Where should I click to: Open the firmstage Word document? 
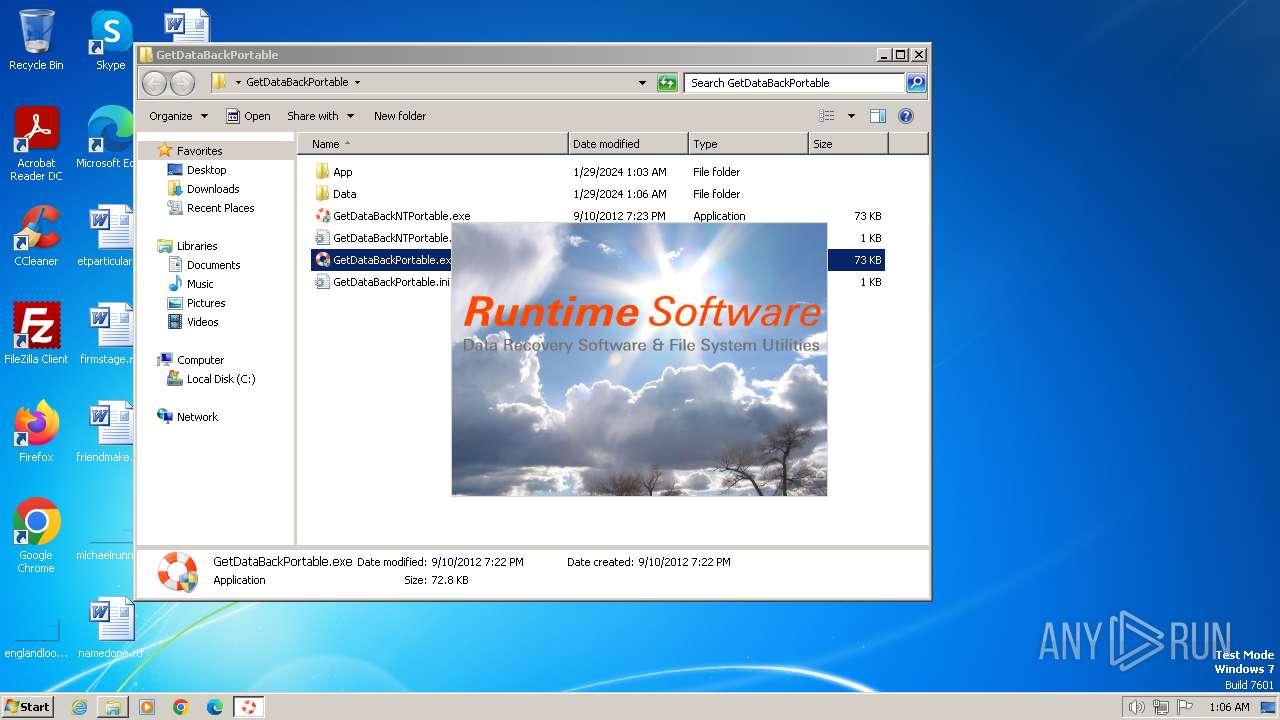[x=108, y=334]
